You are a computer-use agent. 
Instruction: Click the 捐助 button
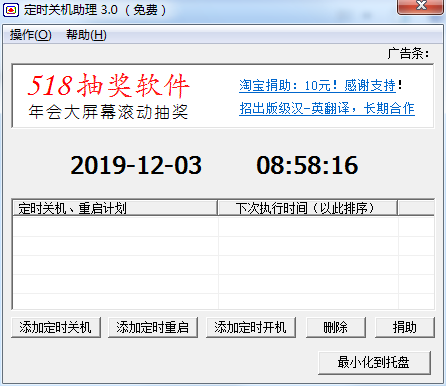405,327
